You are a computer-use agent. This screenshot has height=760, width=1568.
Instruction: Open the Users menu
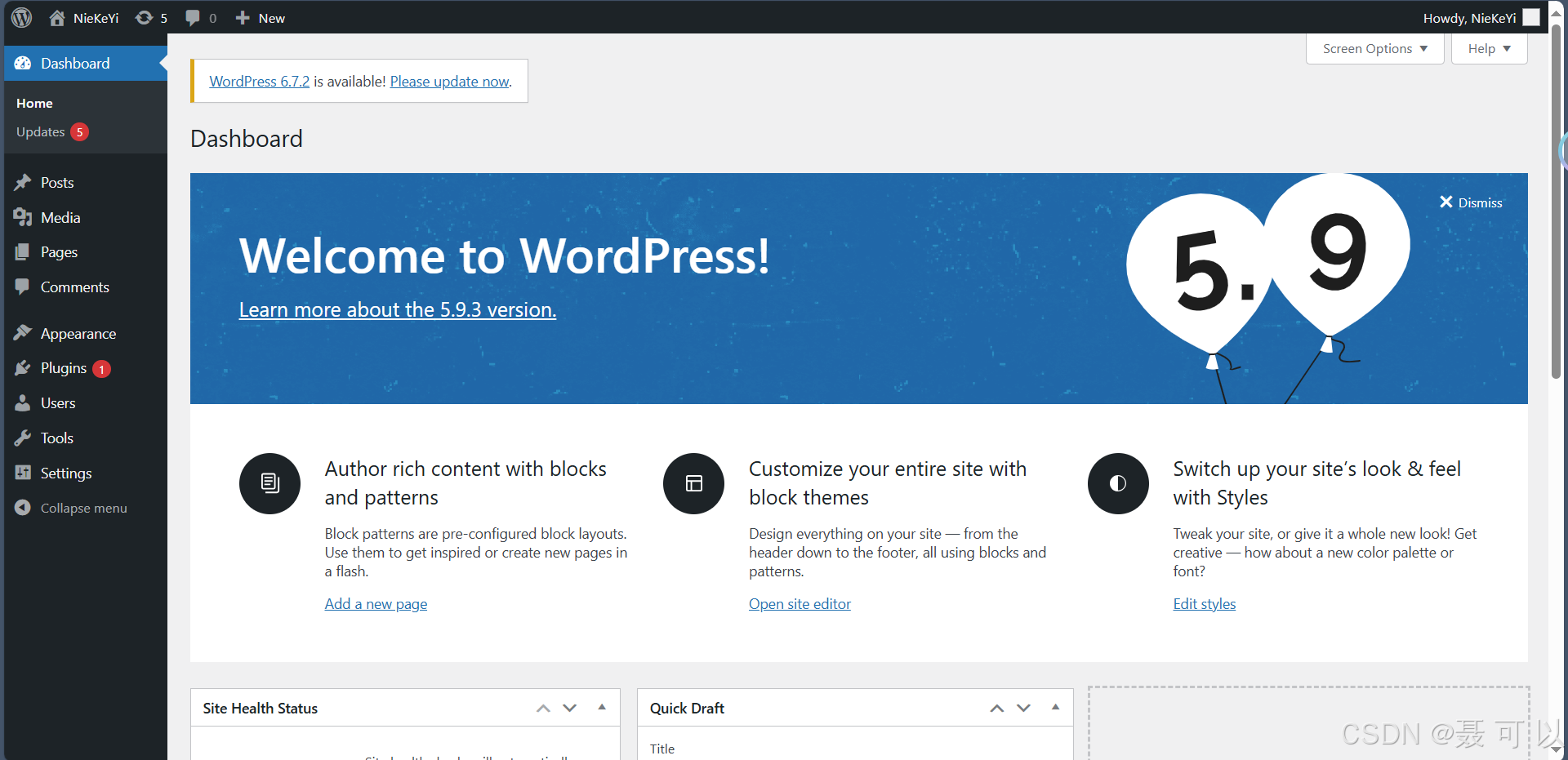86,402
